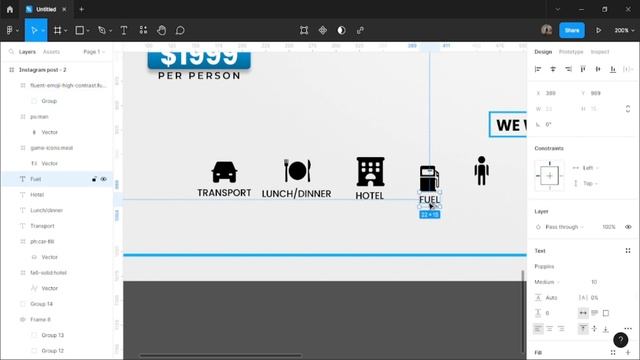Toggle the lock on Fuel layer
The height and width of the screenshot is (360, 640).
[x=94, y=179]
